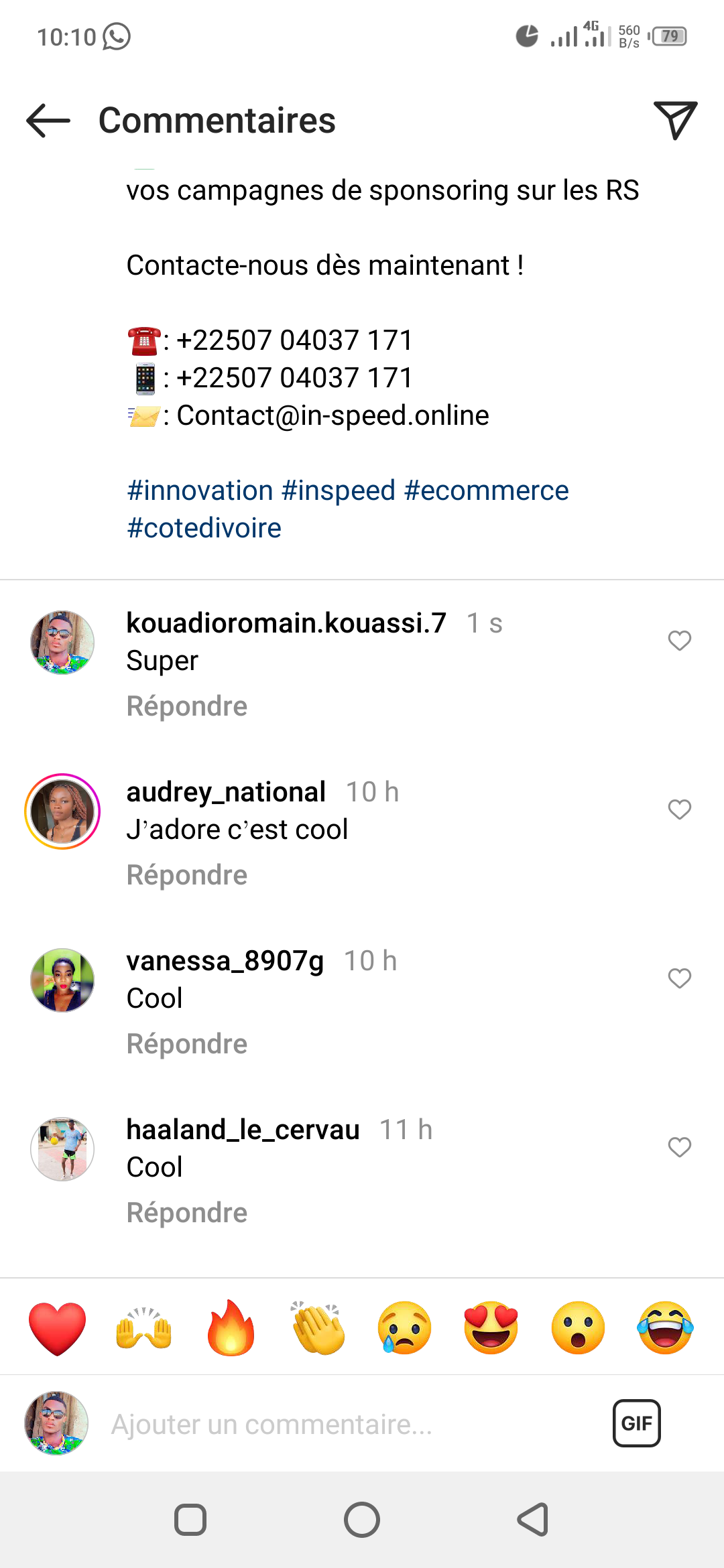Like vanessa_8907g's comment with the heart

point(679,978)
